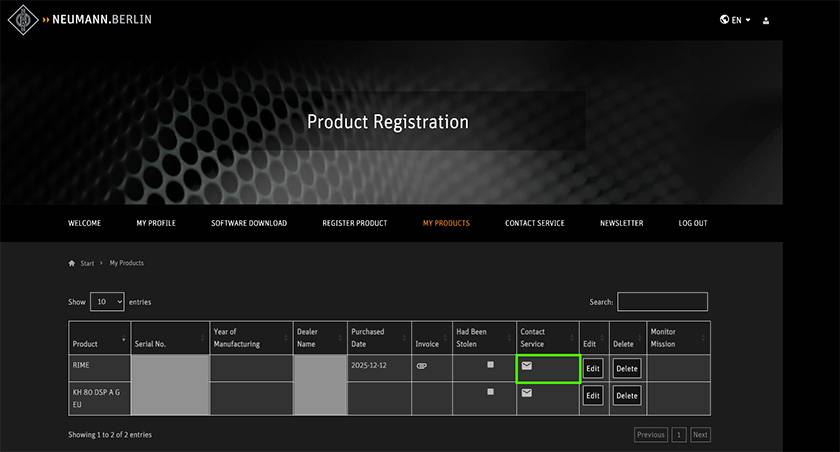Go to Register Product tab
This screenshot has height=452, width=840.
(354, 223)
